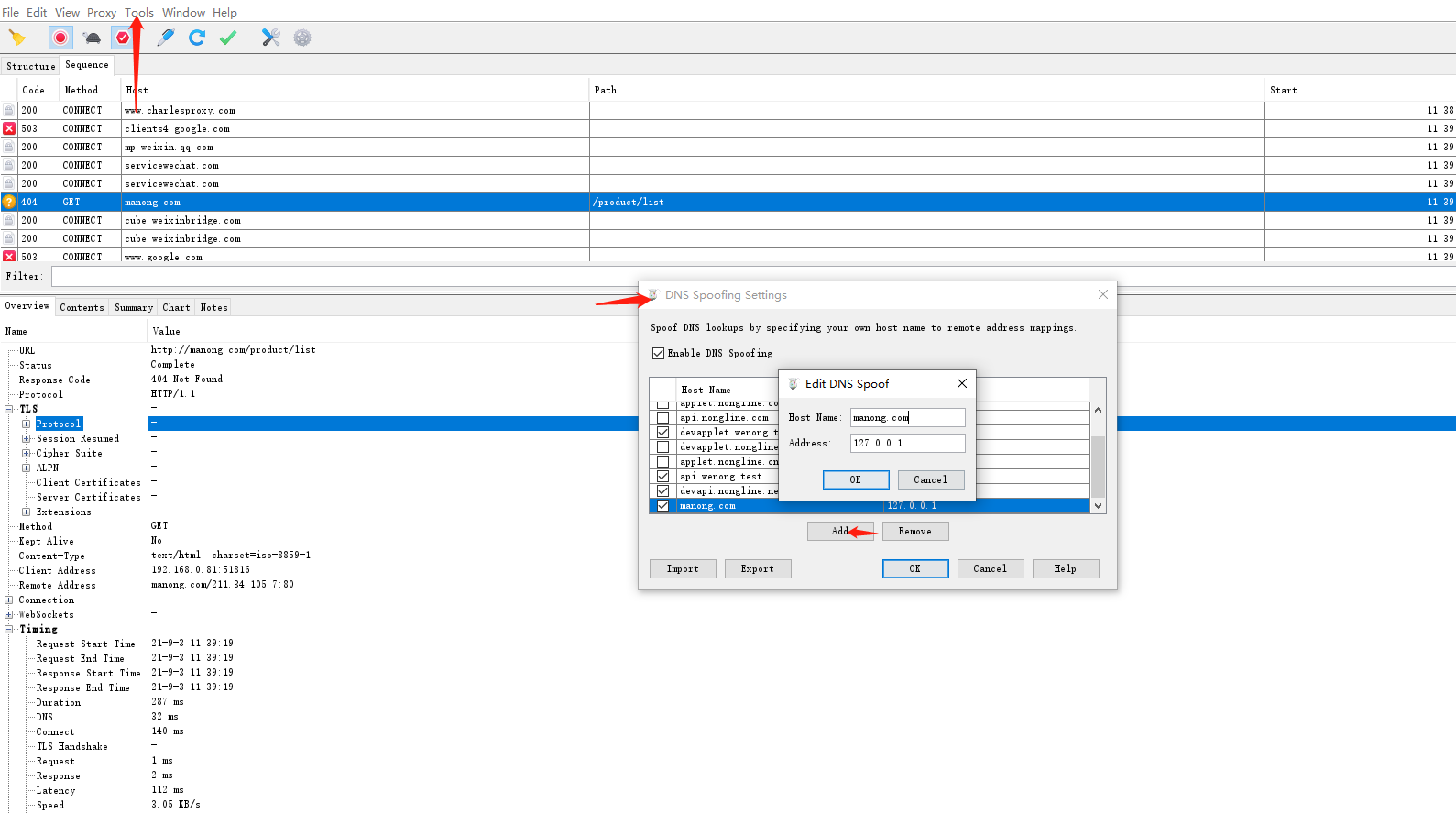Toggle throttling turtle icon
Viewport: 1456px width, 814px height.
click(x=92, y=38)
